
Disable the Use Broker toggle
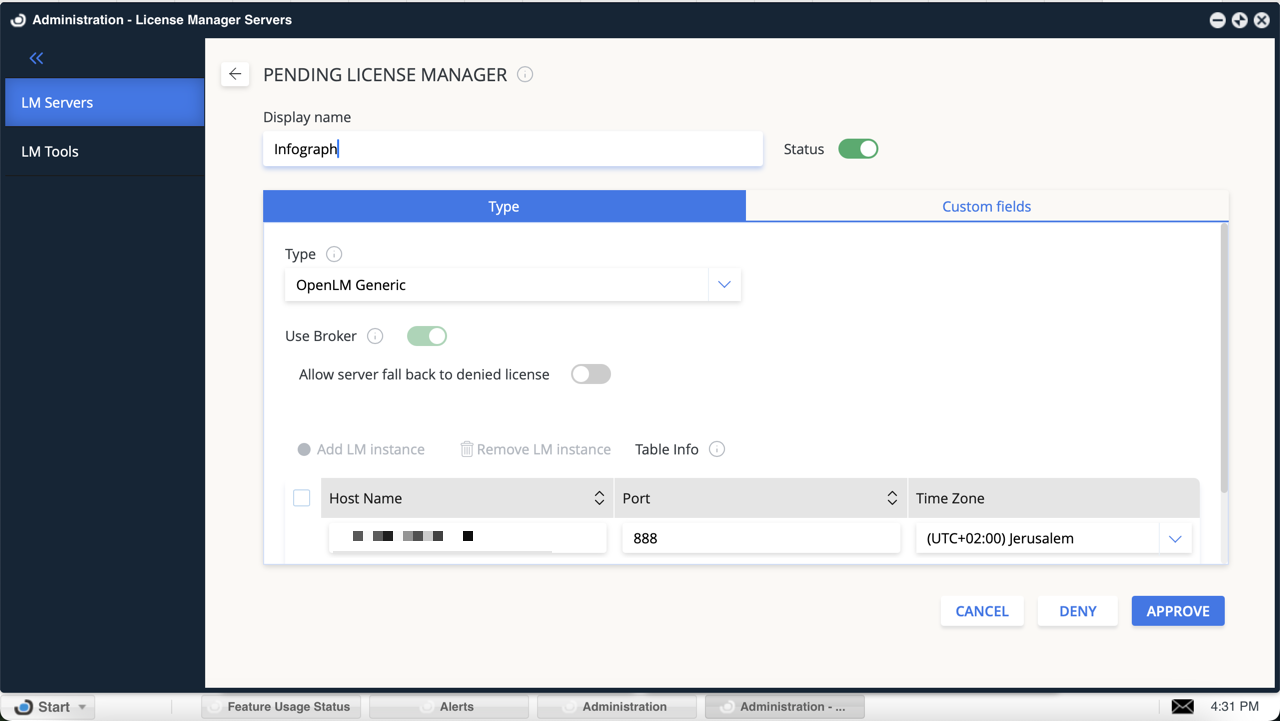427,336
